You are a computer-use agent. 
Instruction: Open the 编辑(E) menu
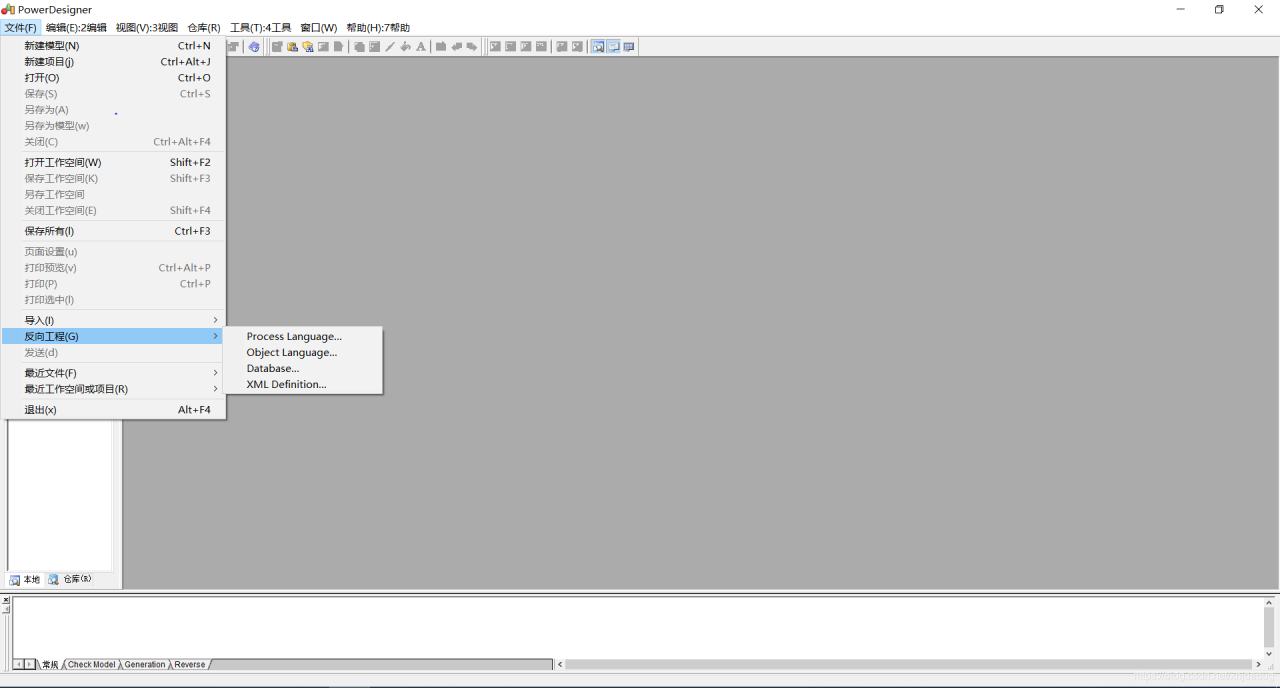pyautogui.click(x=76, y=28)
